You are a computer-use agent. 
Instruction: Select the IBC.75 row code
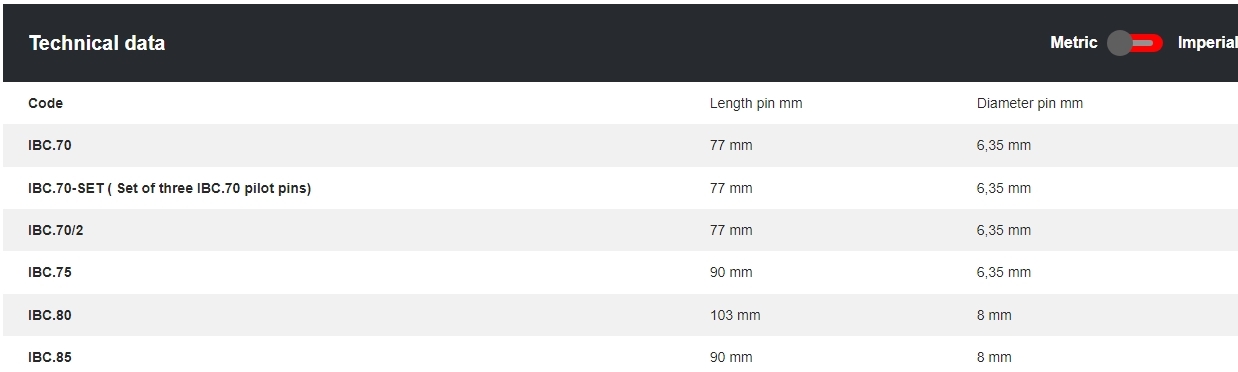point(50,272)
